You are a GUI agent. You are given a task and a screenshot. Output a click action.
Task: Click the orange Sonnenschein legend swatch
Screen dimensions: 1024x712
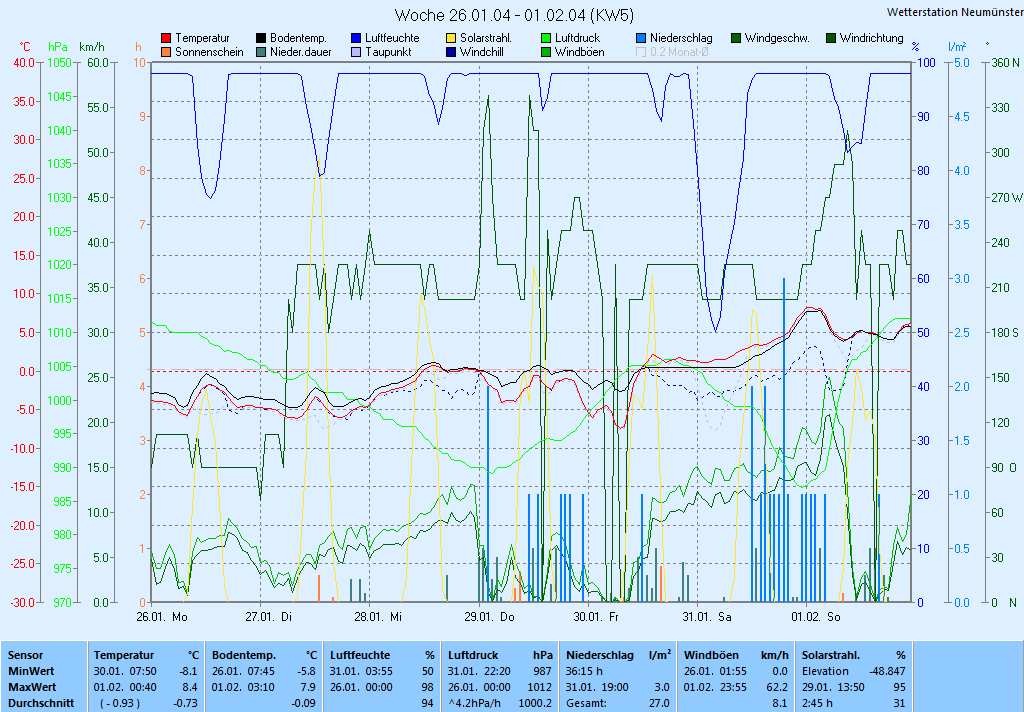coord(166,52)
